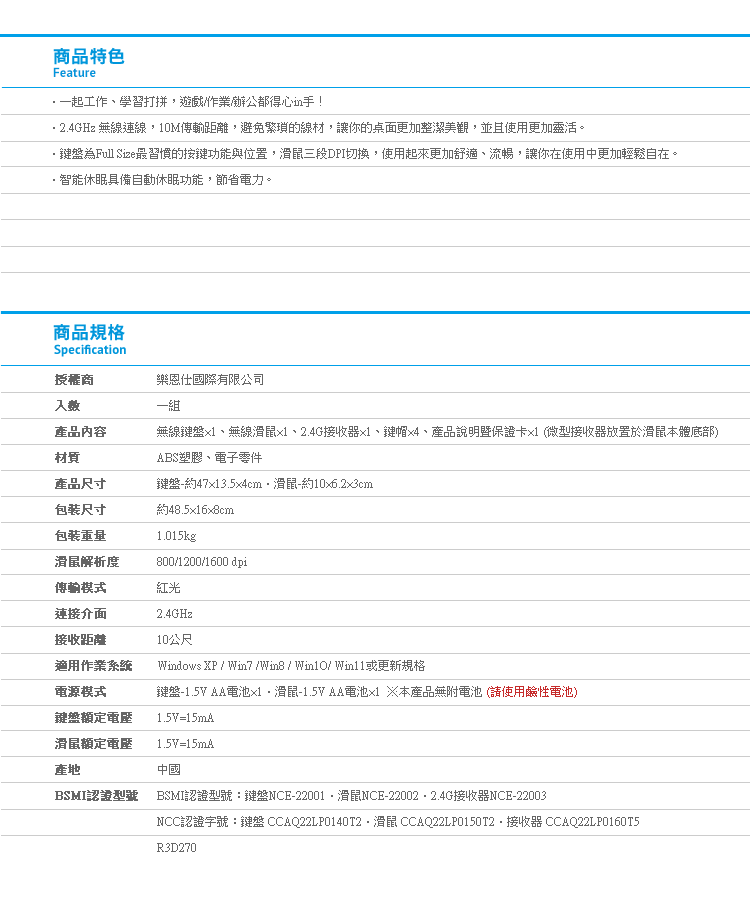The width and height of the screenshot is (750, 899).
Task: Click the 800/1200/1600 dpi resolution value
Action: pos(202,562)
